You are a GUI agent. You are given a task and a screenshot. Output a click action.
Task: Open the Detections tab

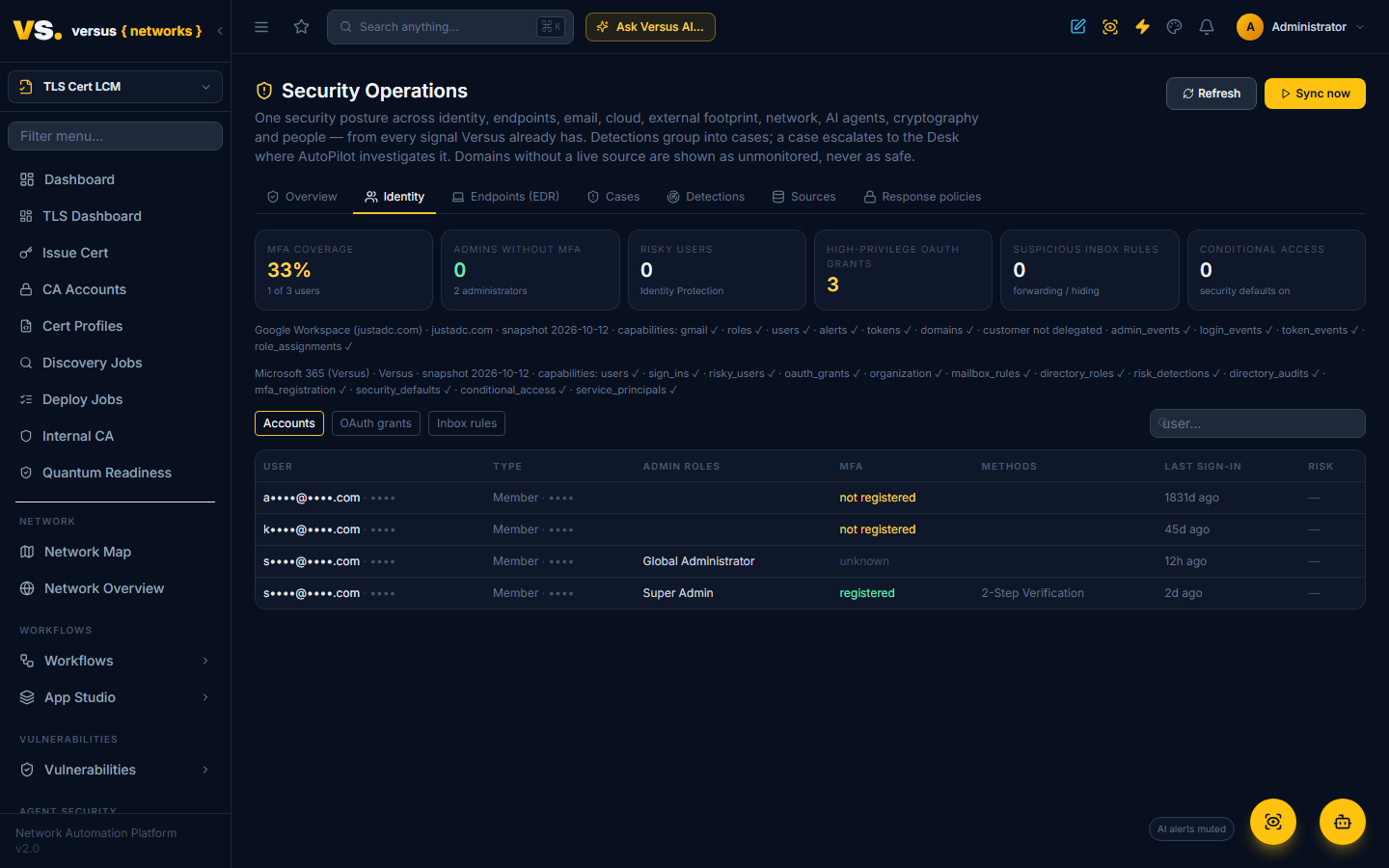coord(706,197)
